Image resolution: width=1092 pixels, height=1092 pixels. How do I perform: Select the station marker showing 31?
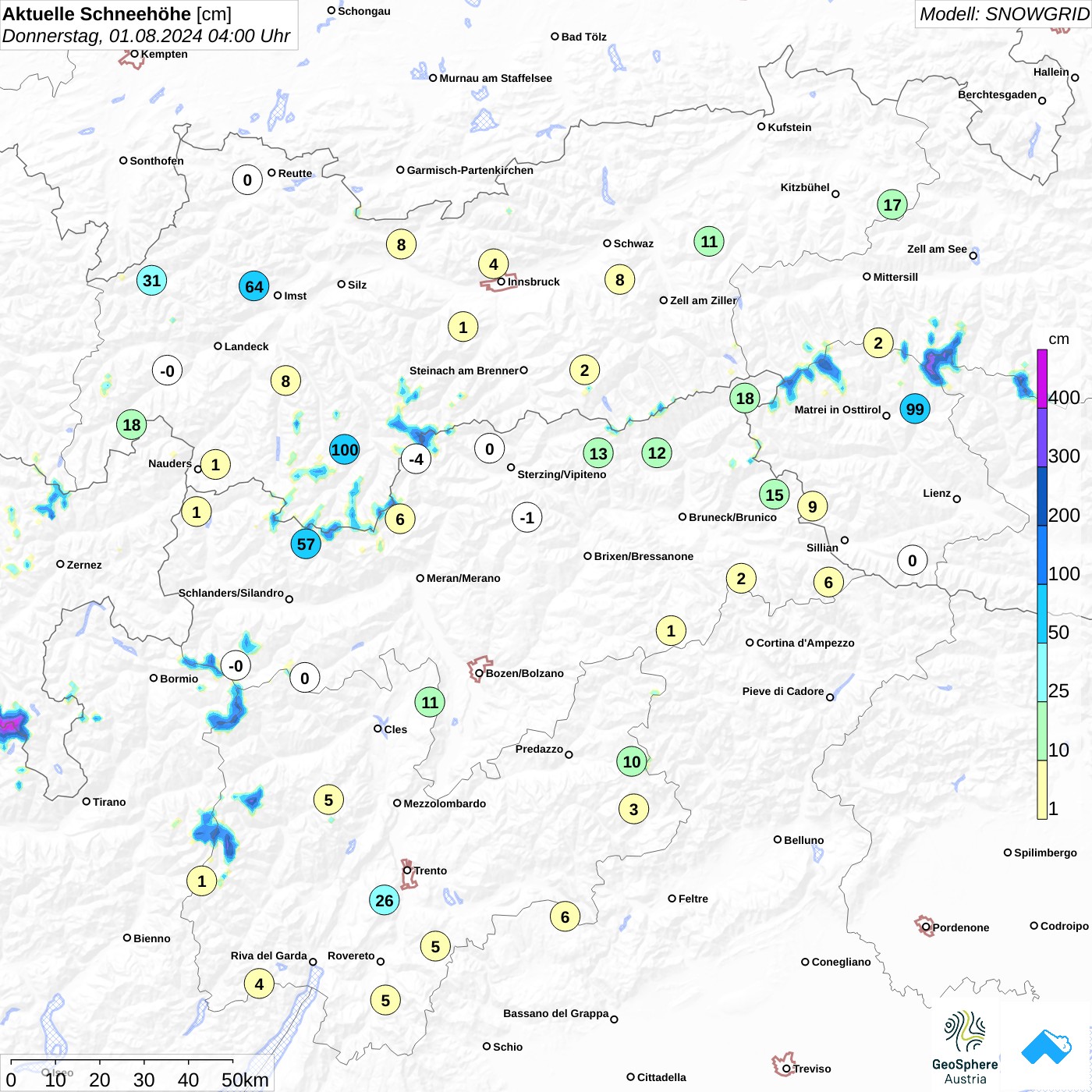pyautogui.click(x=151, y=281)
